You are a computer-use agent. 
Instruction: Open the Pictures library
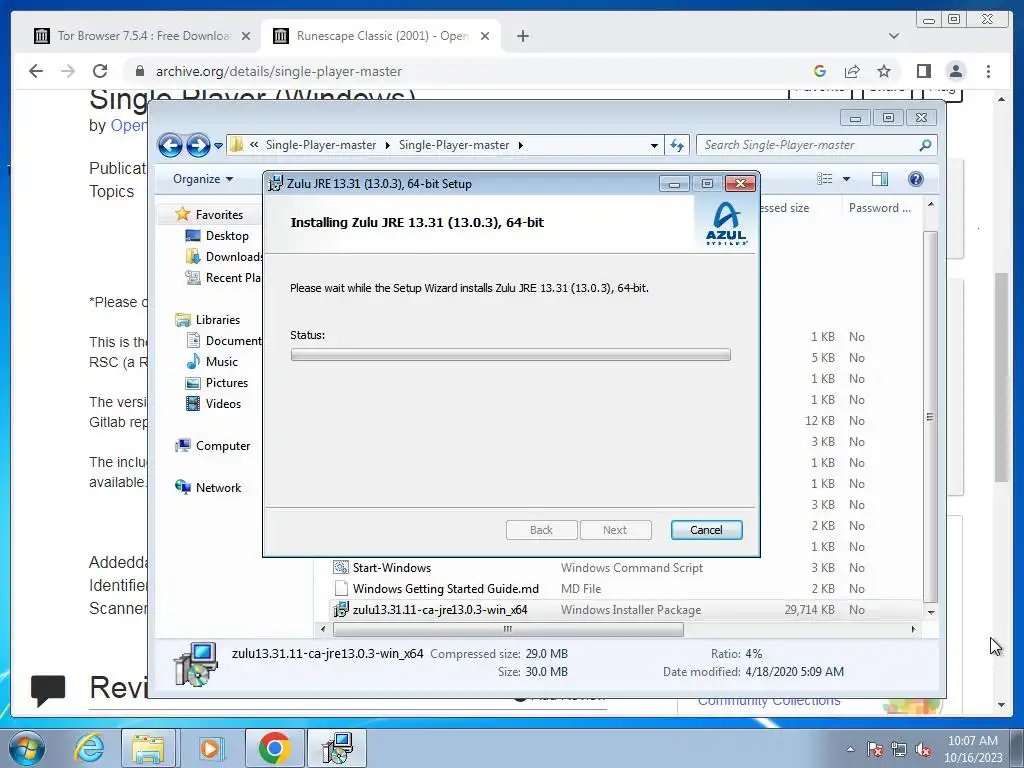pos(217,383)
